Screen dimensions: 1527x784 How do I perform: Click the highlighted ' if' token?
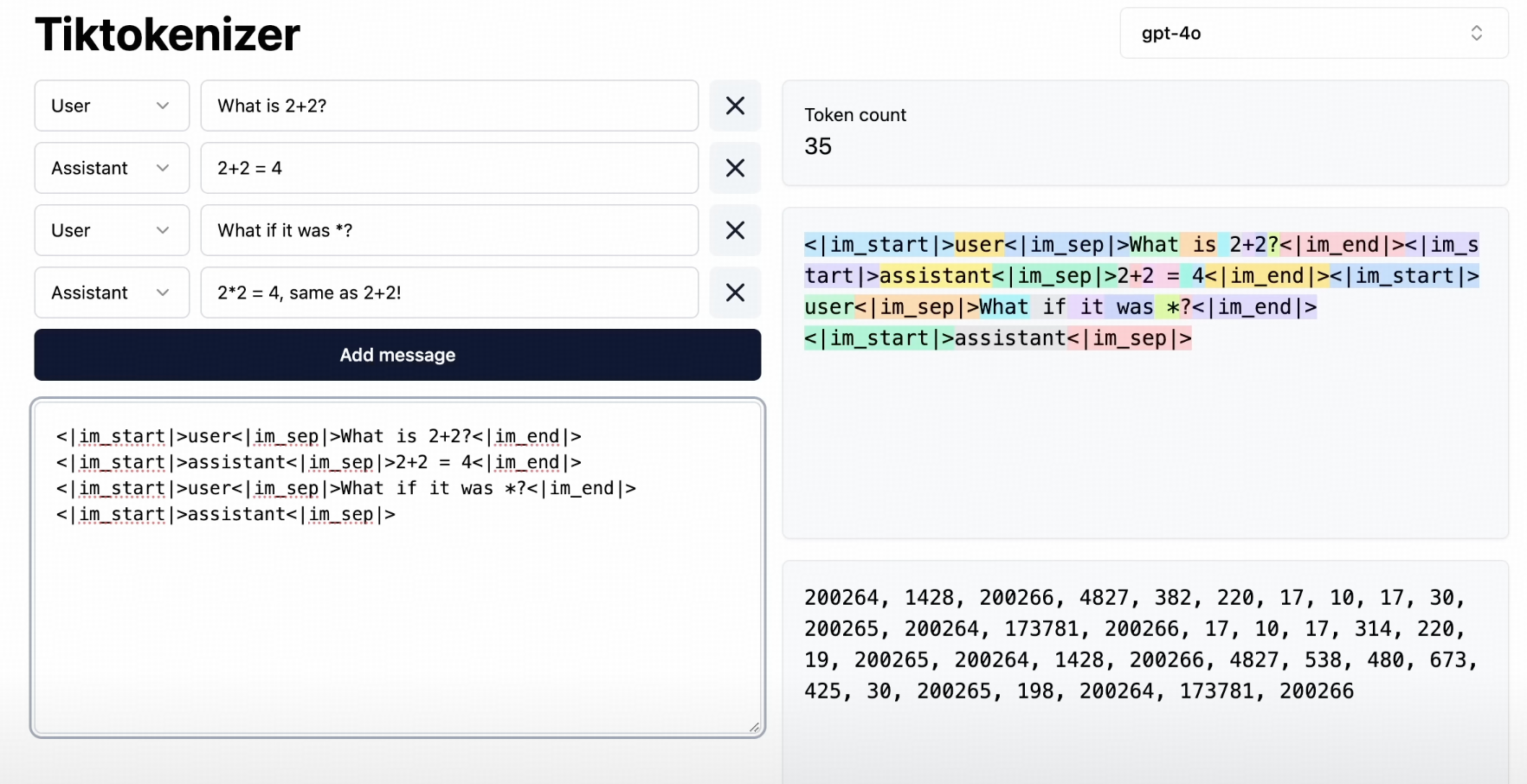click(1048, 307)
